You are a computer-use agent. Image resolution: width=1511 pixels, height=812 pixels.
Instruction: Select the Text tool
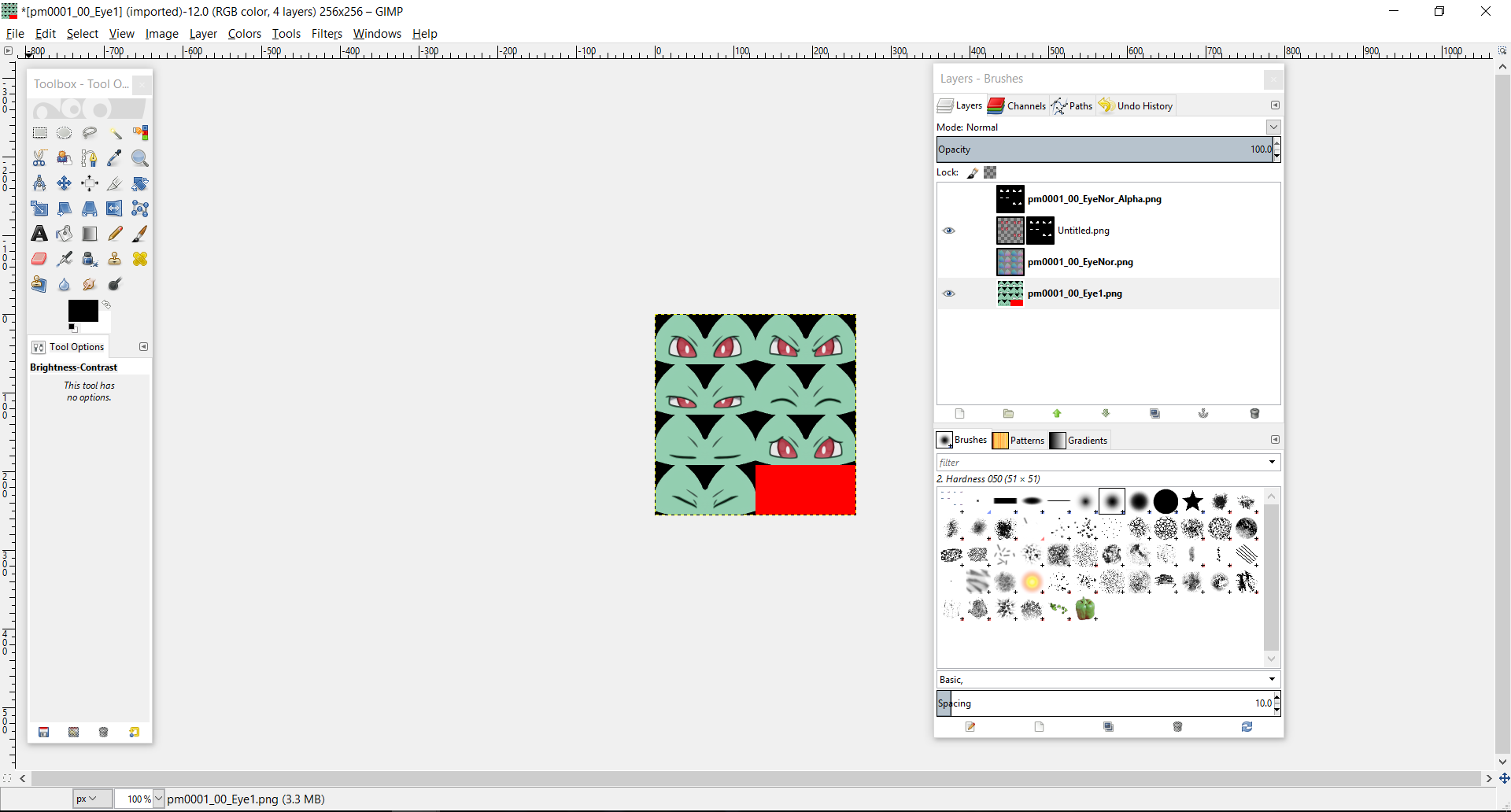39,234
